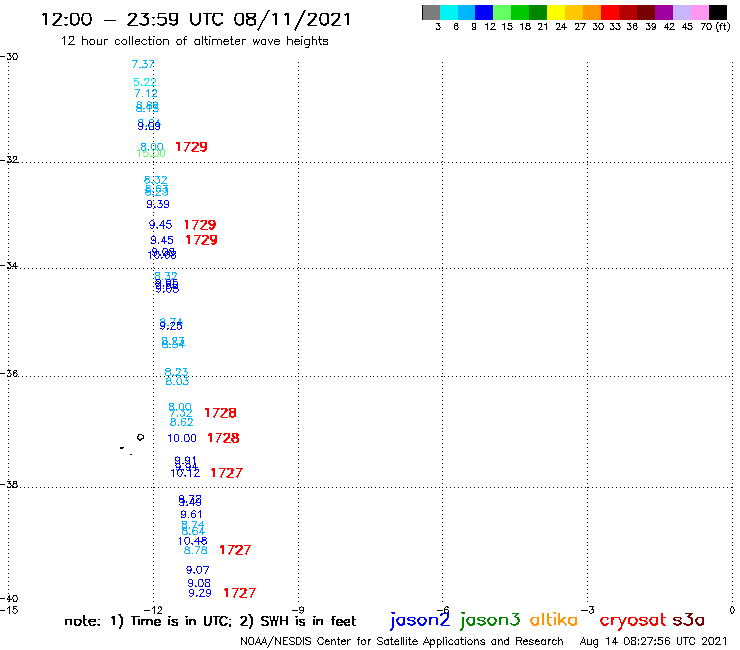
Task: Click the wave height value 8.76
Action: pyautogui.click(x=195, y=550)
